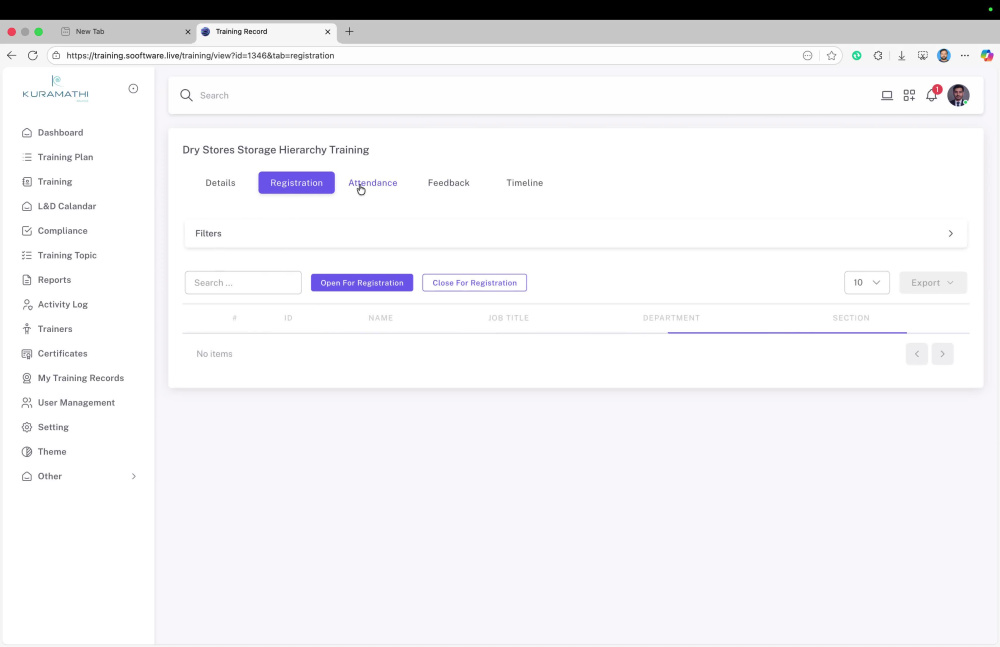The image size is (1000, 647).
Task: Click Open For Registration button
Action: coord(362,283)
